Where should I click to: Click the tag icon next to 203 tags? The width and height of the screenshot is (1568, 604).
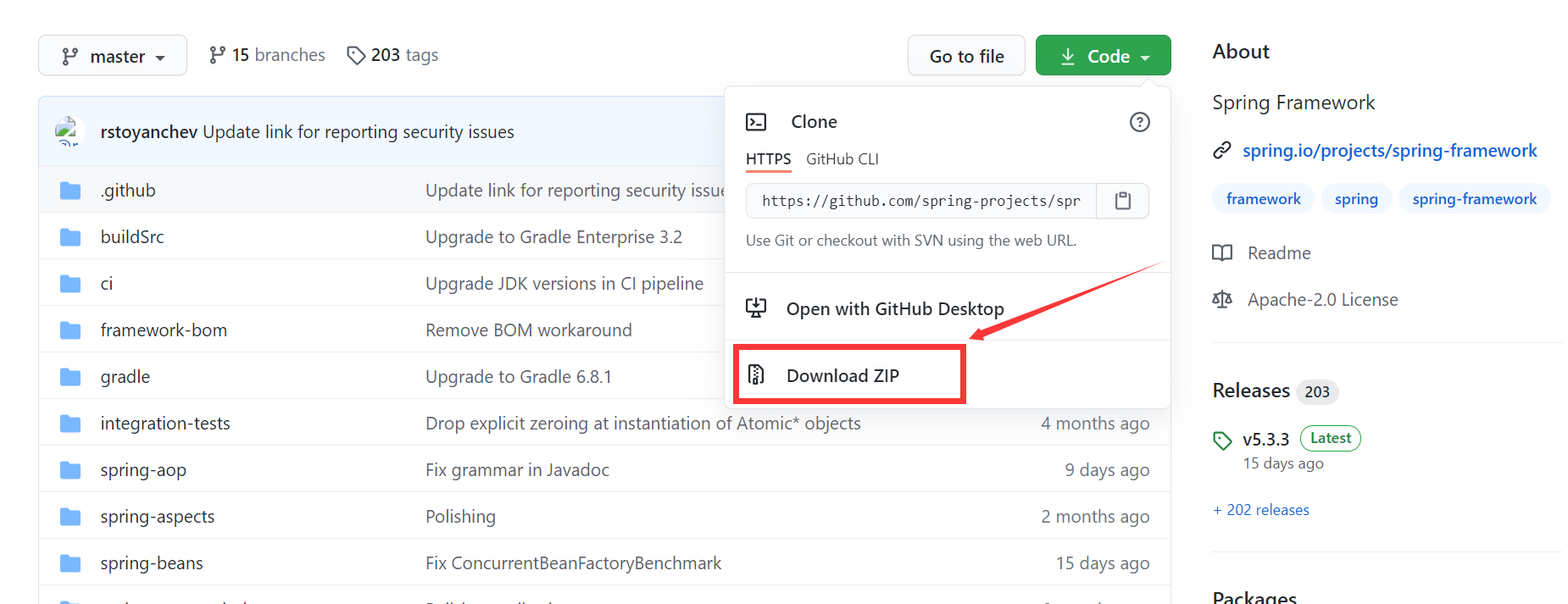(x=356, y=55)
